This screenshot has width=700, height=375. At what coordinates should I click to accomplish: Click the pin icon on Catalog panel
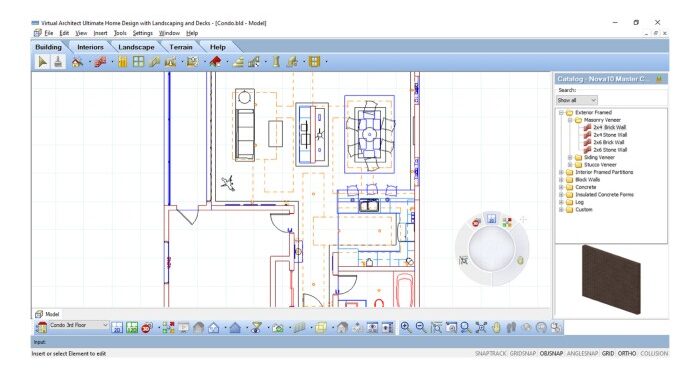[658, 79]
